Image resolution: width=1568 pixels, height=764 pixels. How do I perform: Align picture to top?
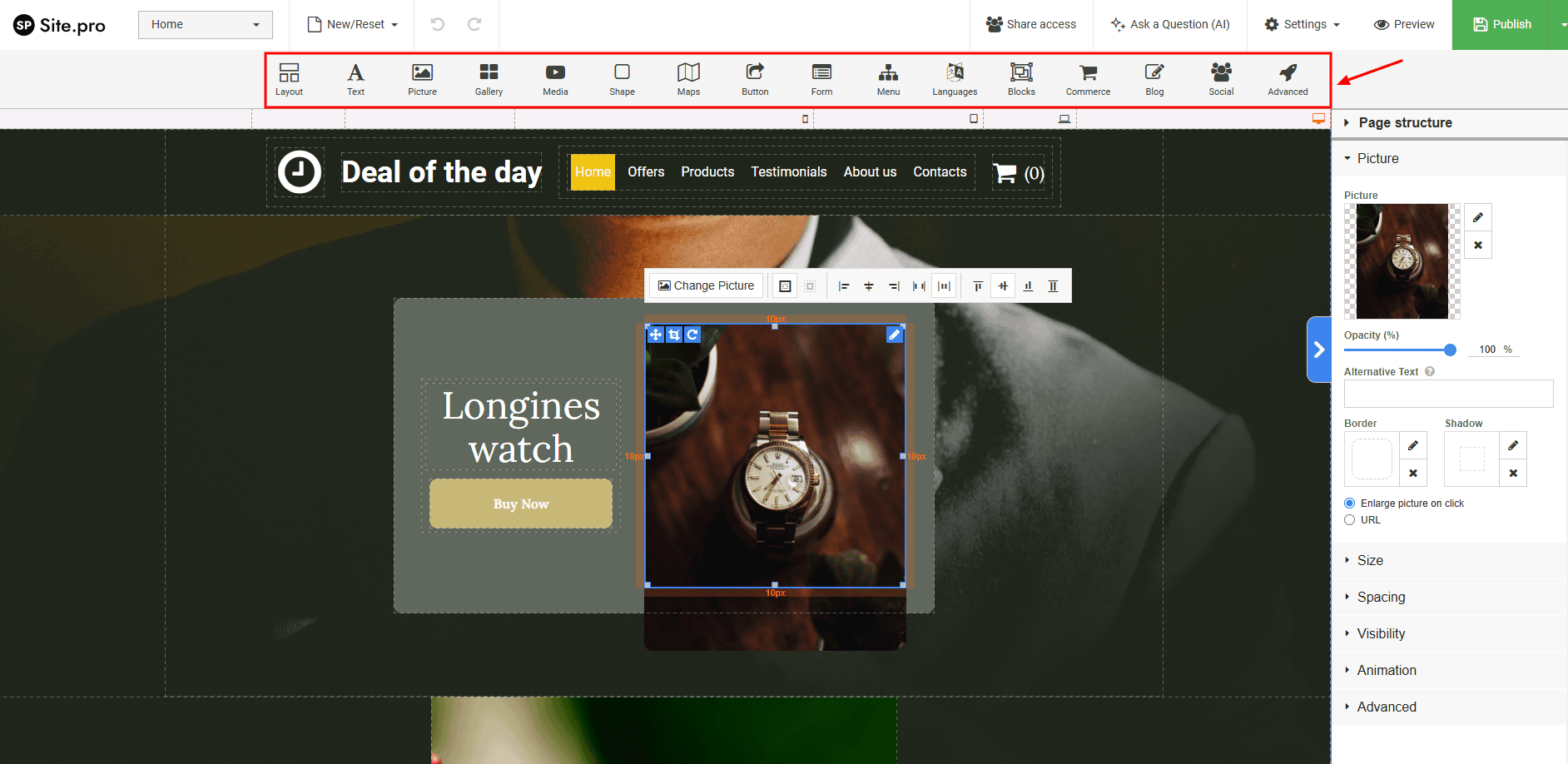click(978, 286)
